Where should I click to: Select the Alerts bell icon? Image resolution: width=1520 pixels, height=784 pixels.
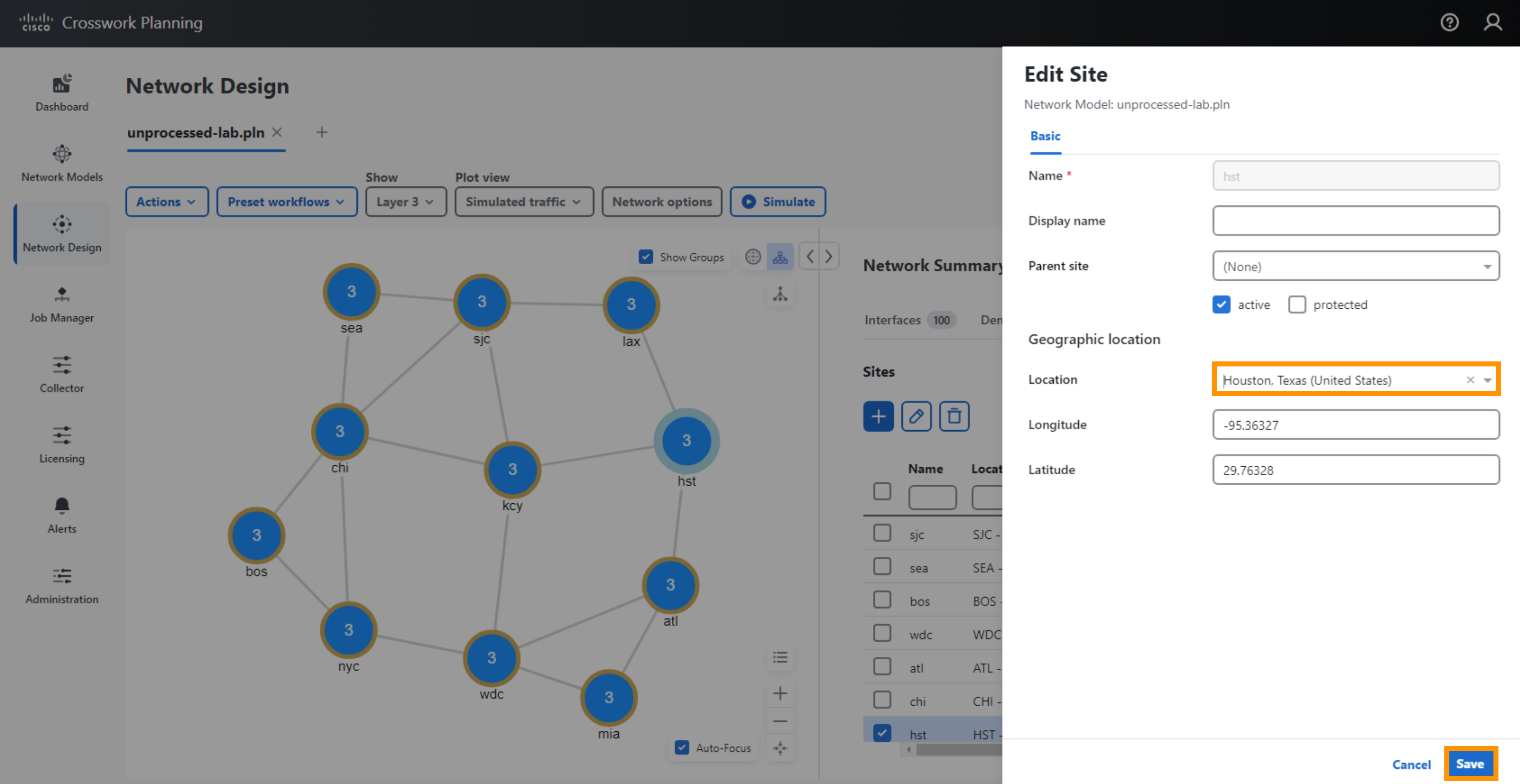tap(60, 504)
